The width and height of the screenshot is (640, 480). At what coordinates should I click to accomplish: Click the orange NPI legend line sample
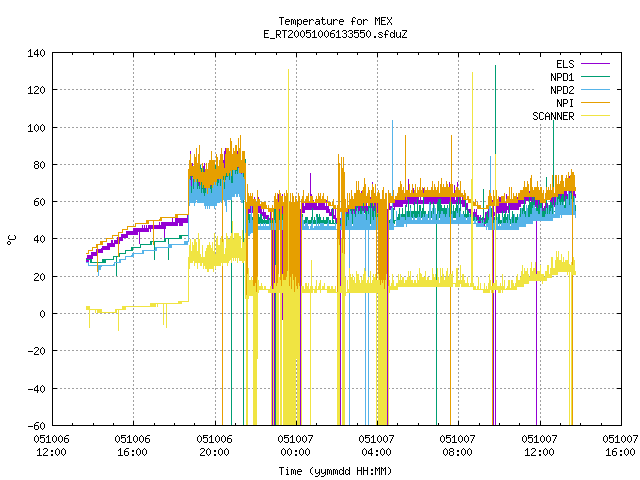596,102
